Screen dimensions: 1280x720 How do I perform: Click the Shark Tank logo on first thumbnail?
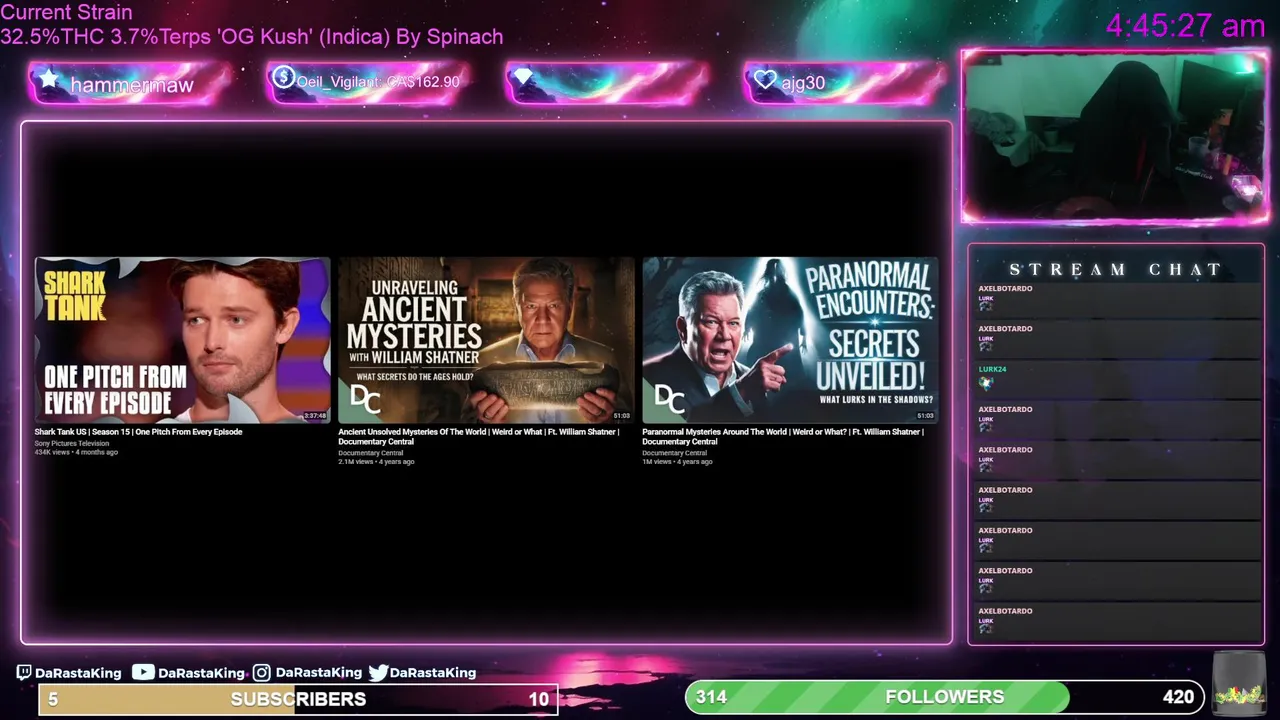pos(75,297)
